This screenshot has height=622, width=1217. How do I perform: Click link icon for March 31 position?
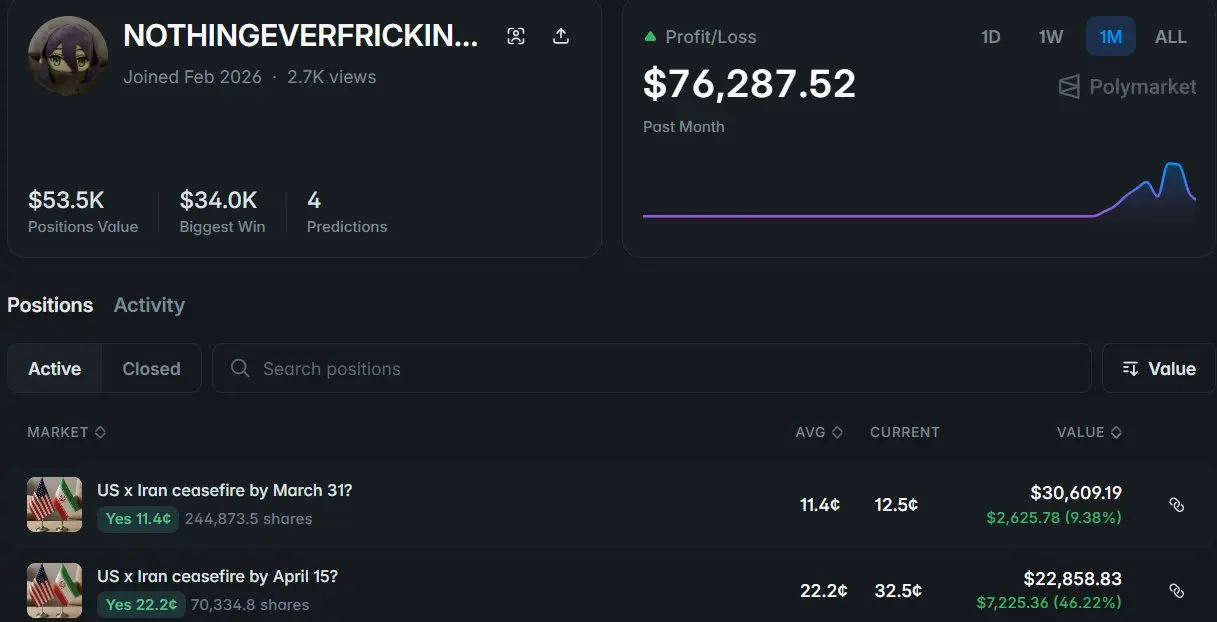click(x=1176, y=505)
